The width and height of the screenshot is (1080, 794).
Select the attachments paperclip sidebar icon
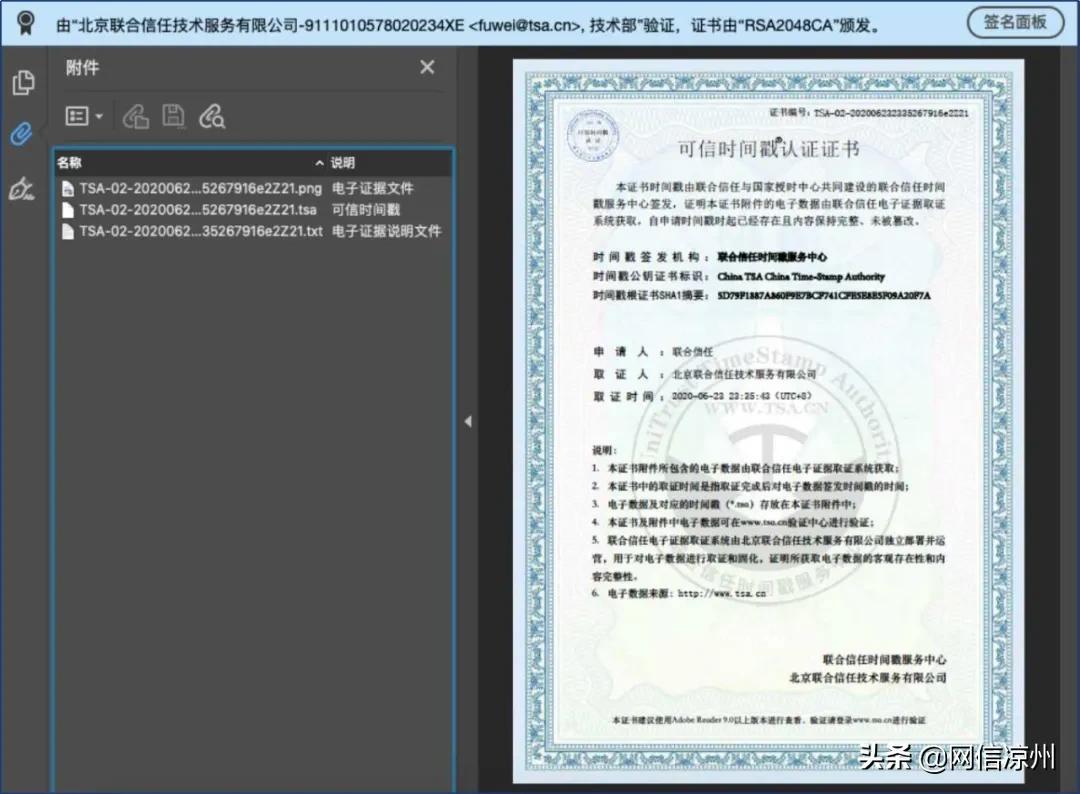click(x=22, y=134)
